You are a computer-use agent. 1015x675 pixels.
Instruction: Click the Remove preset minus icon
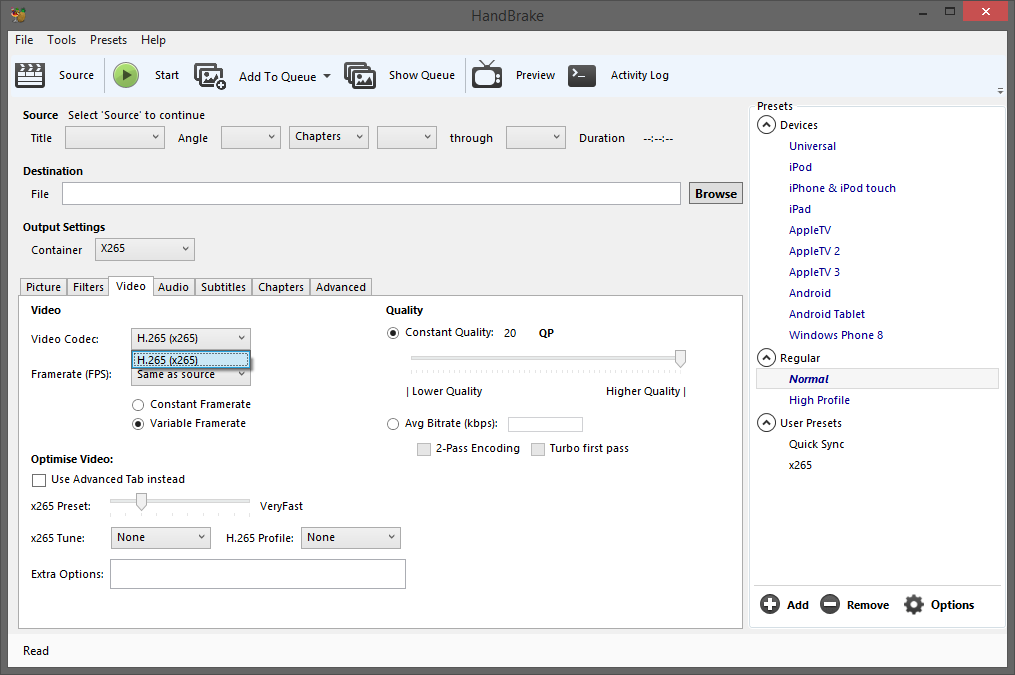pos(830,604)
